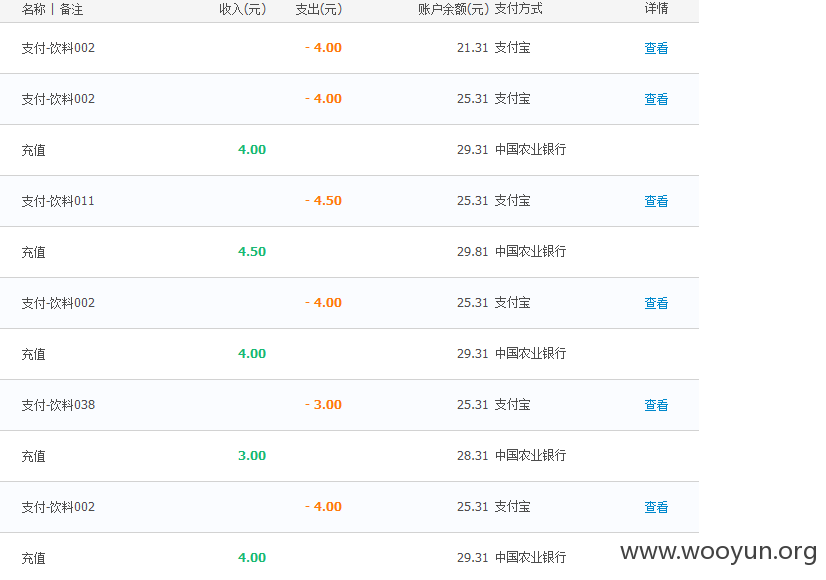The width and height of the screenshot is (826, 580).
Task: Click the - 4.50 expense amount
Action: [x=323, y=200]
